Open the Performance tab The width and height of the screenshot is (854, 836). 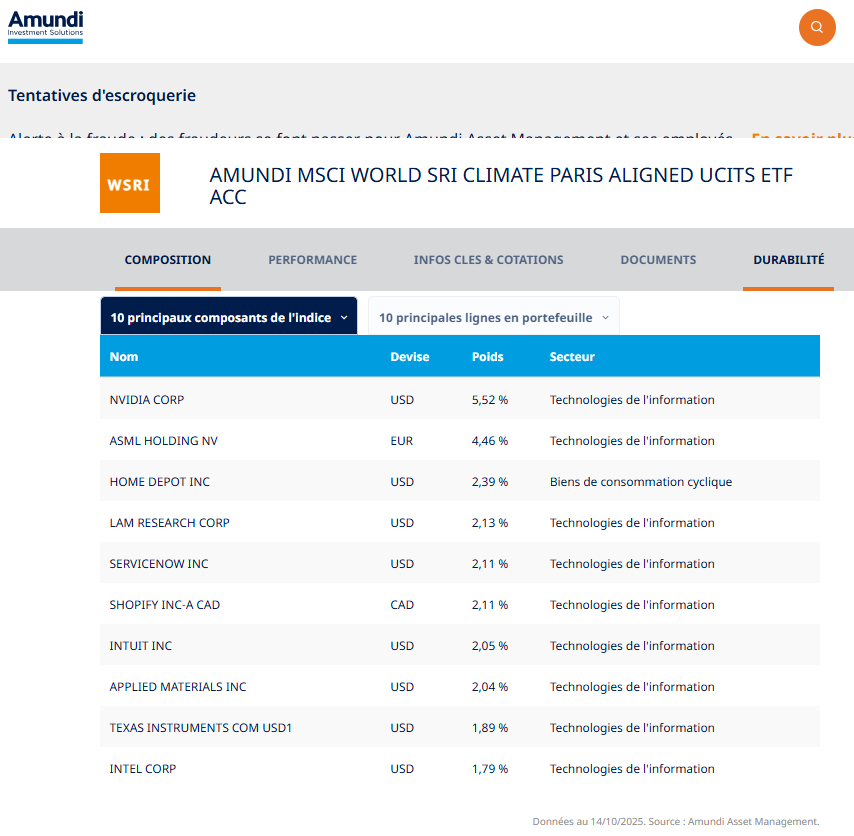click(312, 260)
